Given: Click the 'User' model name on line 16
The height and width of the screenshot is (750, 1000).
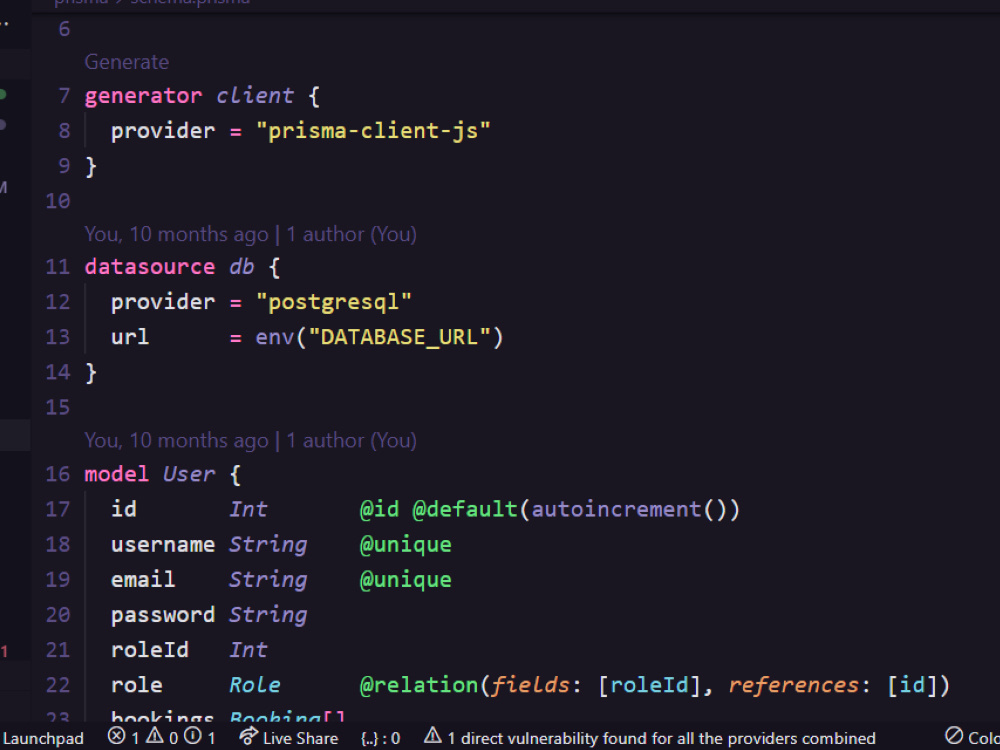Looking at the screenshot, I should tap(189, 474).
